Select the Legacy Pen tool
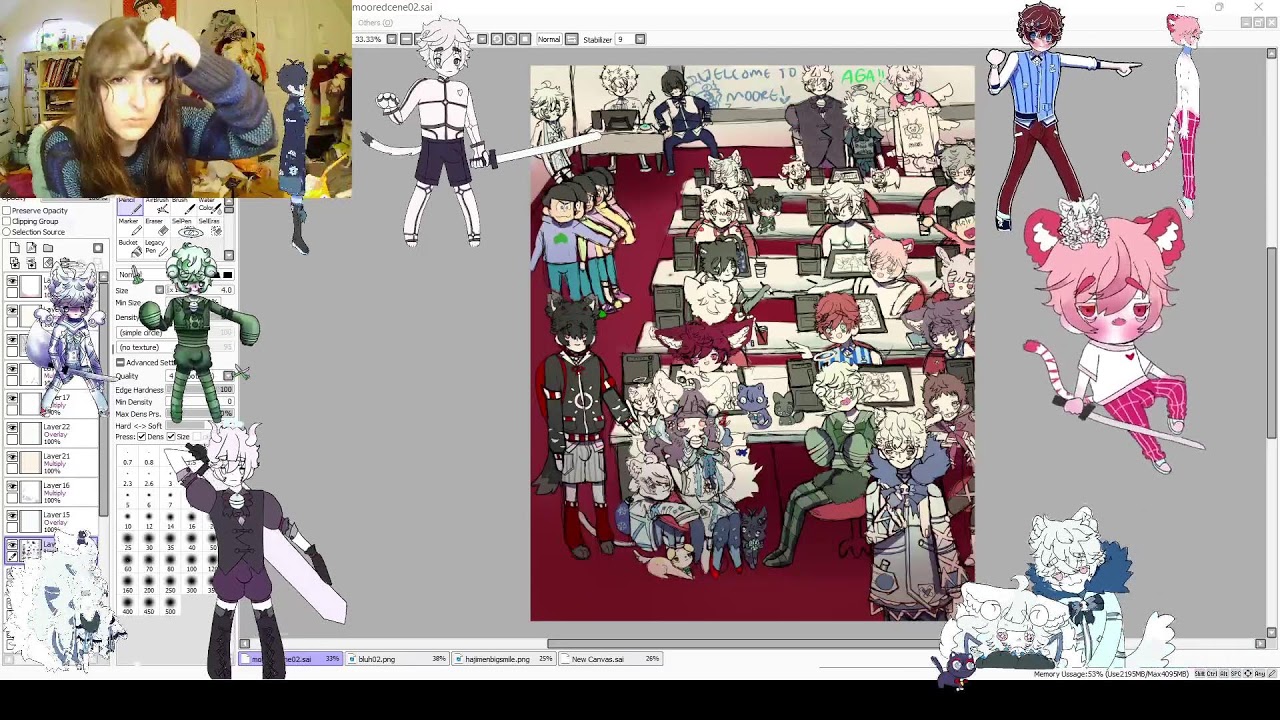 pos(158,247)
